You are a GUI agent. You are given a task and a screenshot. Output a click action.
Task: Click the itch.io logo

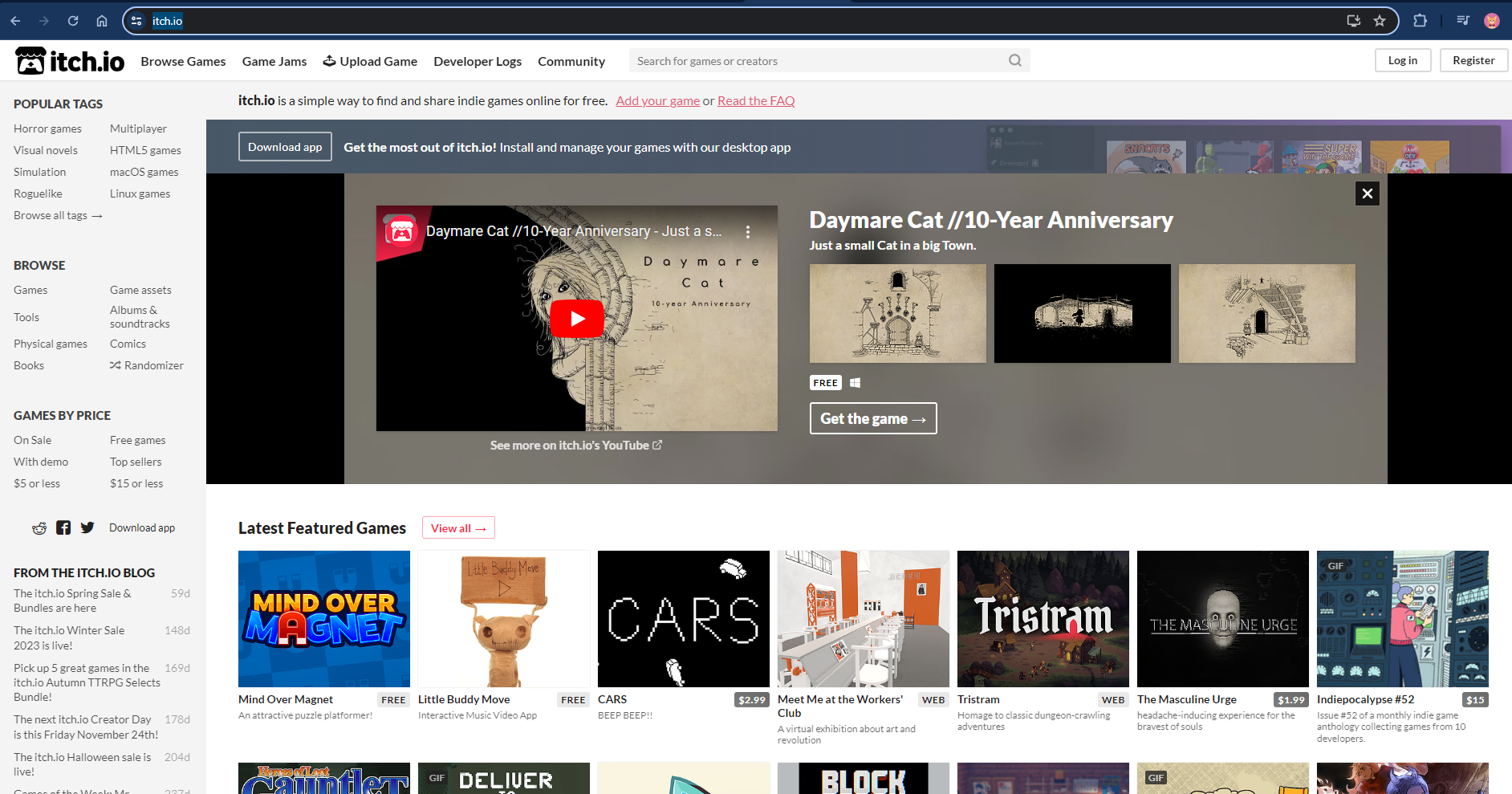click(x=70, y=61)
